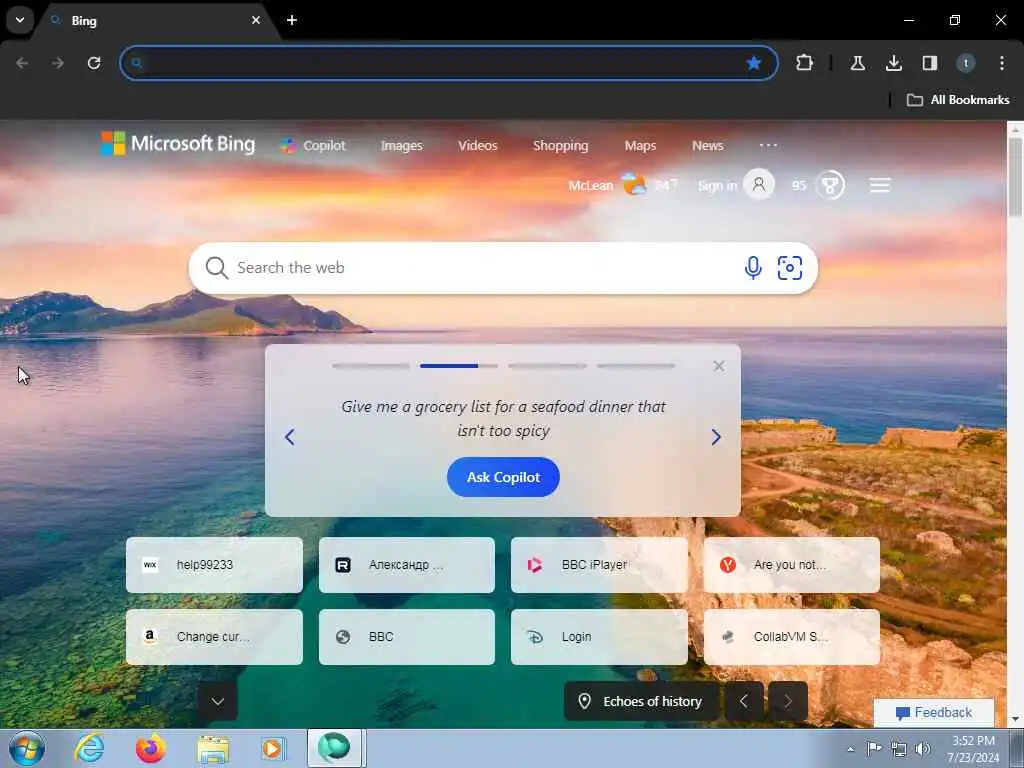Show previous background image
This screenshot has width=1024, height=768.
point(744,701)
